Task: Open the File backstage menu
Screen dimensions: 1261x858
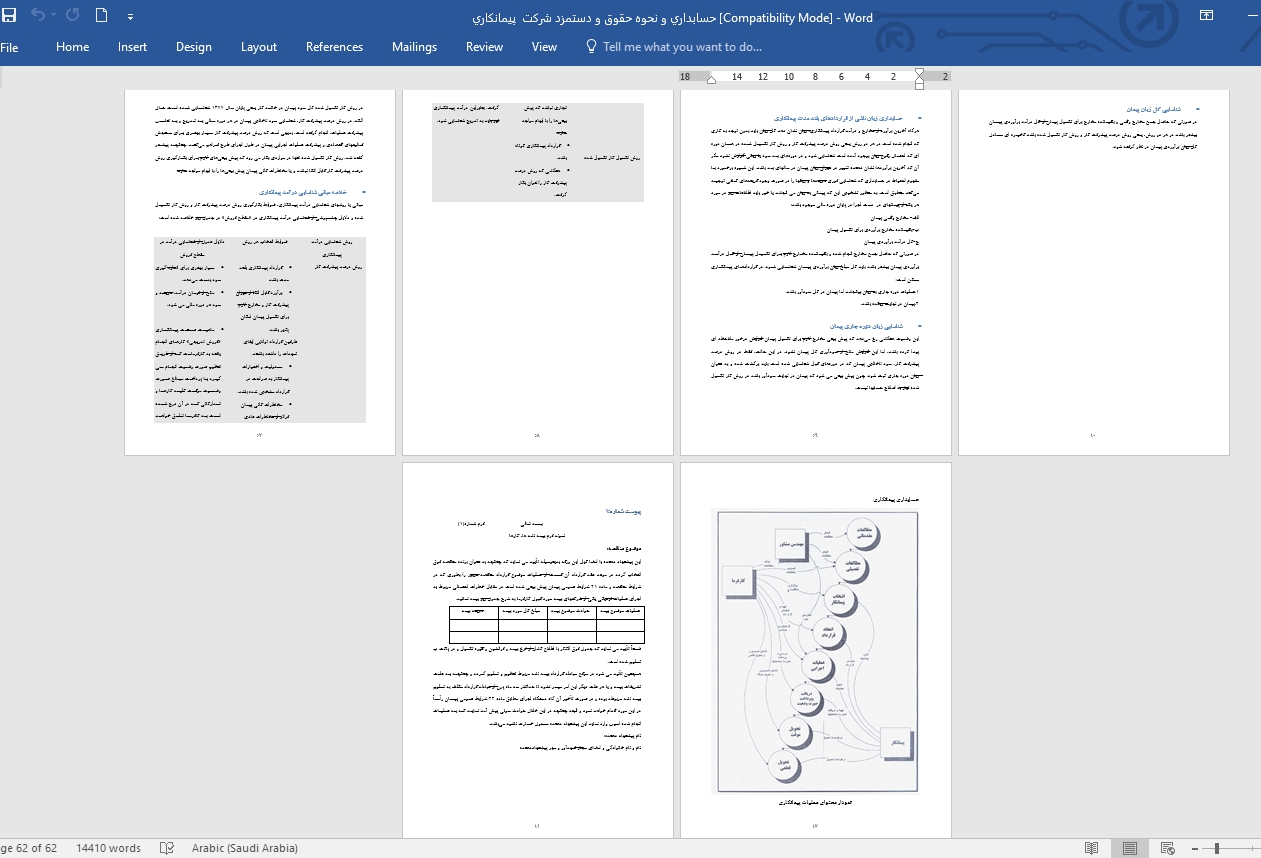Action: 10,47
